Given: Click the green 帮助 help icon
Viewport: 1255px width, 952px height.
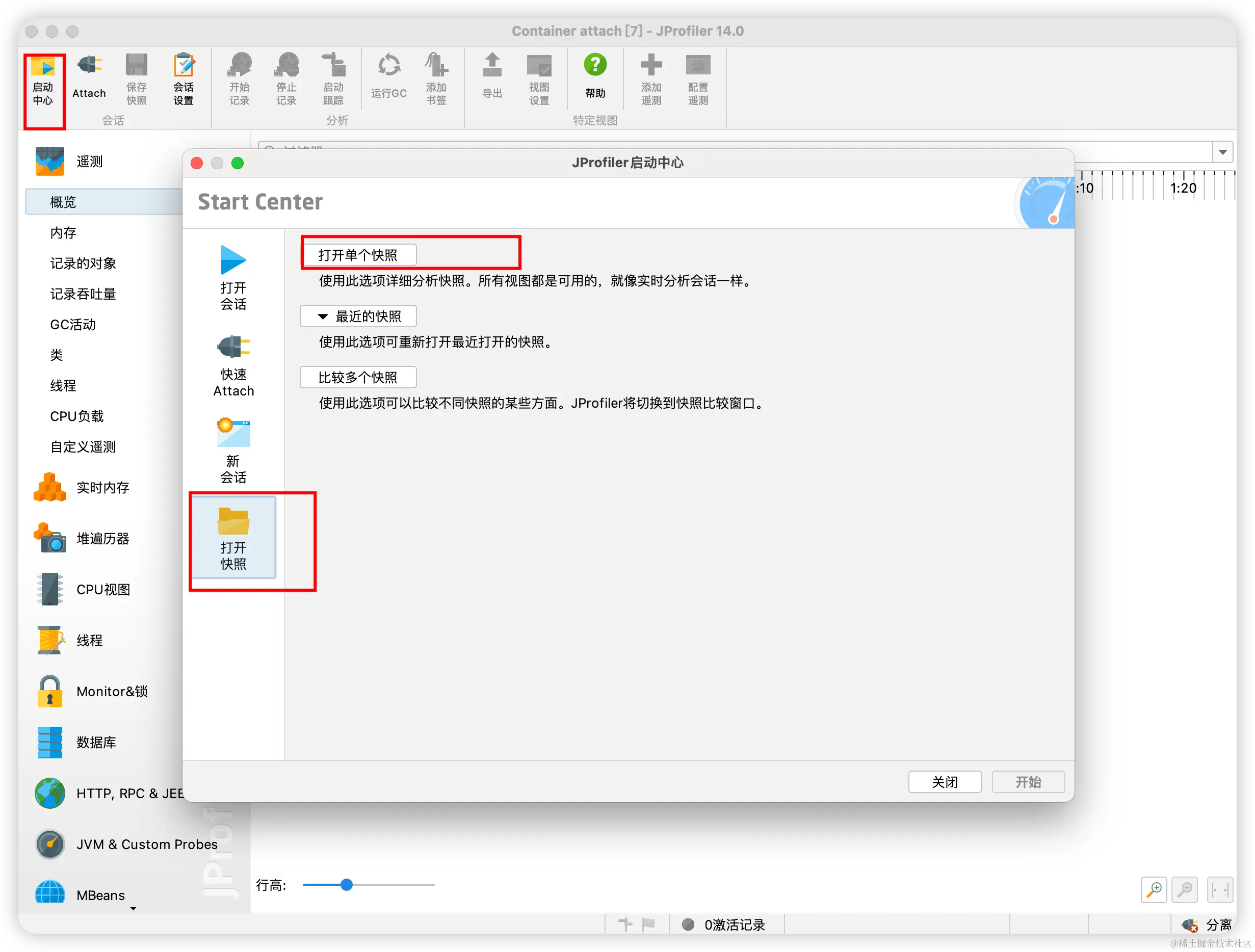Looking at the screenshot, I should pyautogui.click(x=595, y=65).
